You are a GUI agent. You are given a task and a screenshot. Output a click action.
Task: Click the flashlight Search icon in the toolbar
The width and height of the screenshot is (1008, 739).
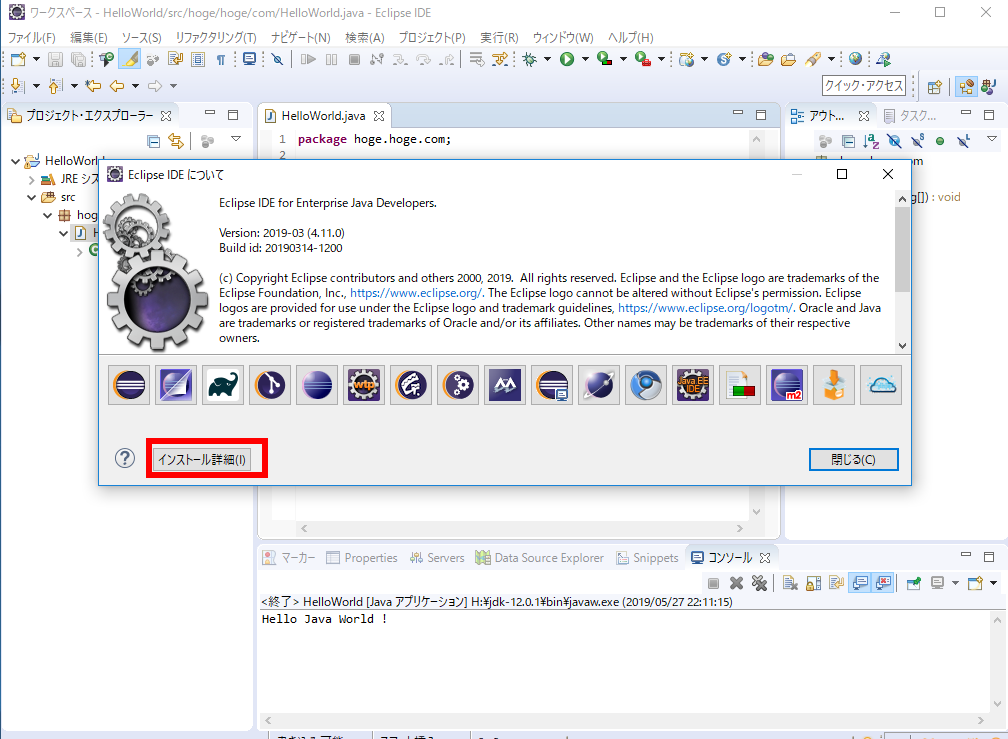pyautogui.click(x=813, y=60)
